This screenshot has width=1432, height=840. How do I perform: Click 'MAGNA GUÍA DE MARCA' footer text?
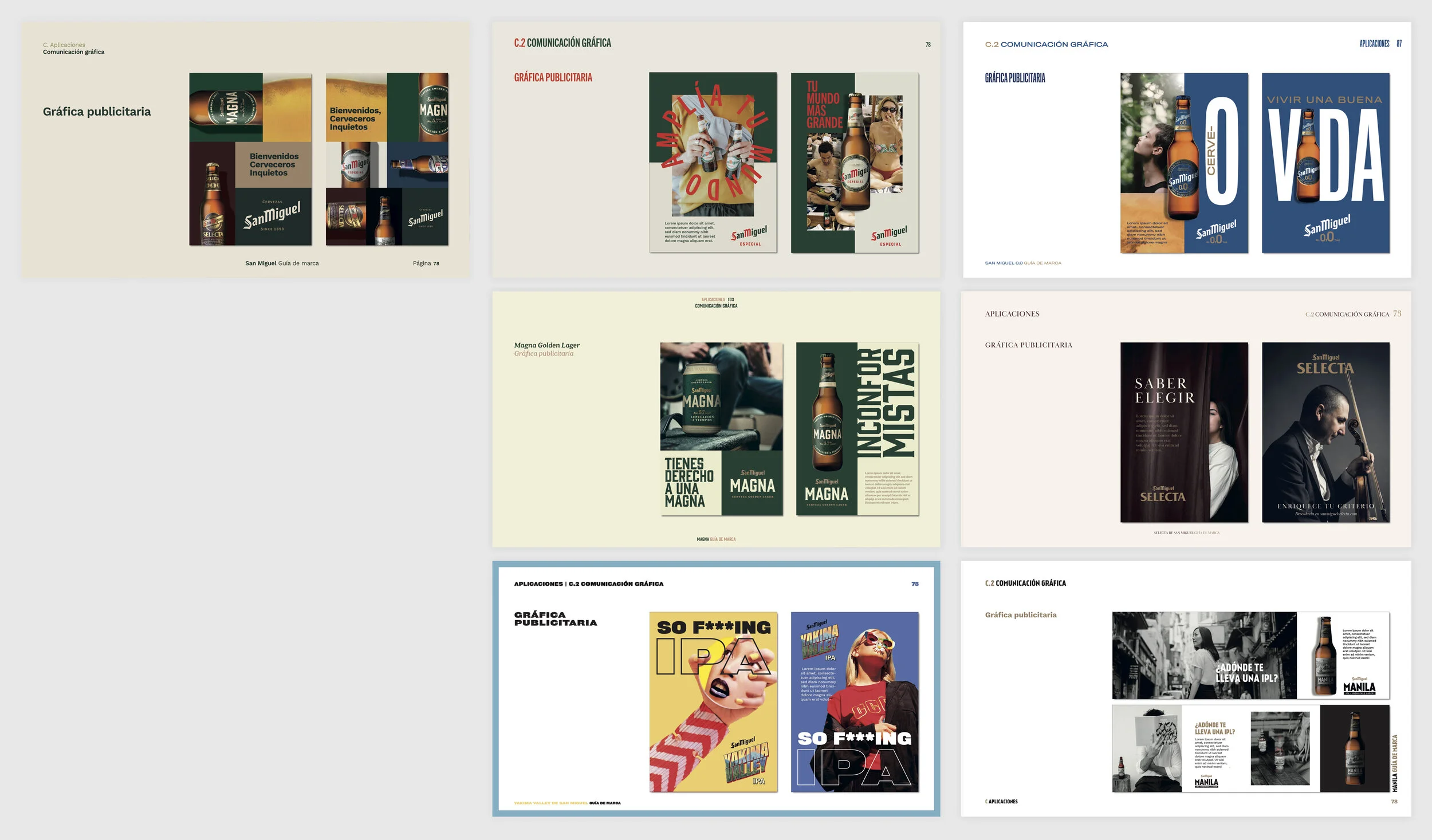(716, 539)
